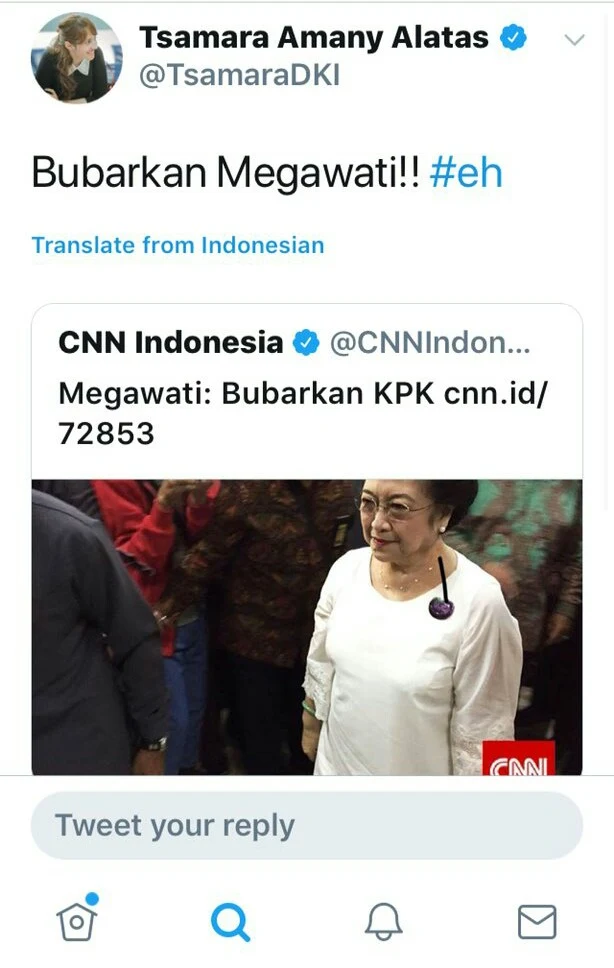Open the Home tab icon

click(77, 921)
